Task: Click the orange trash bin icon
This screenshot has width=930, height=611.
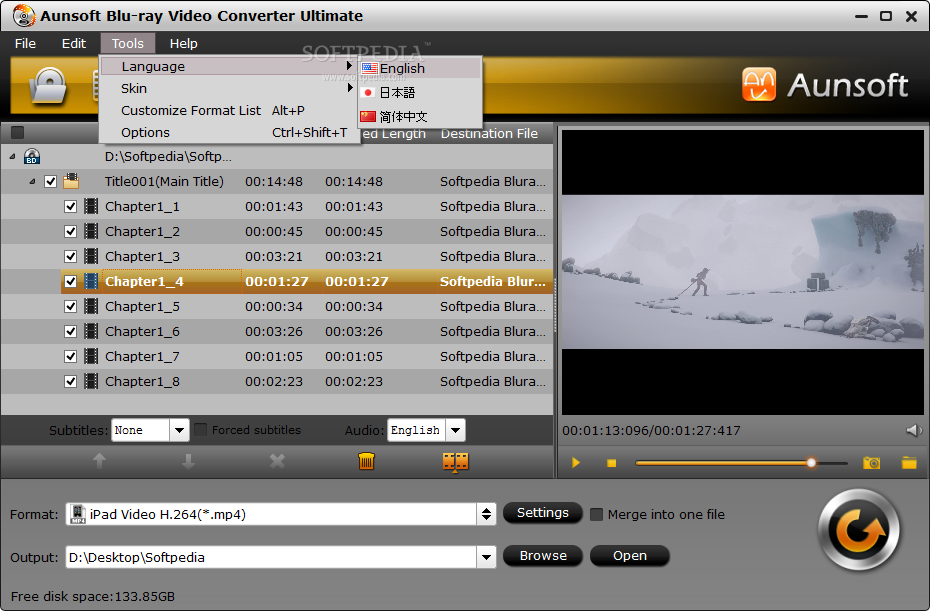Action: pyautogui.click(x=367, y=461)
